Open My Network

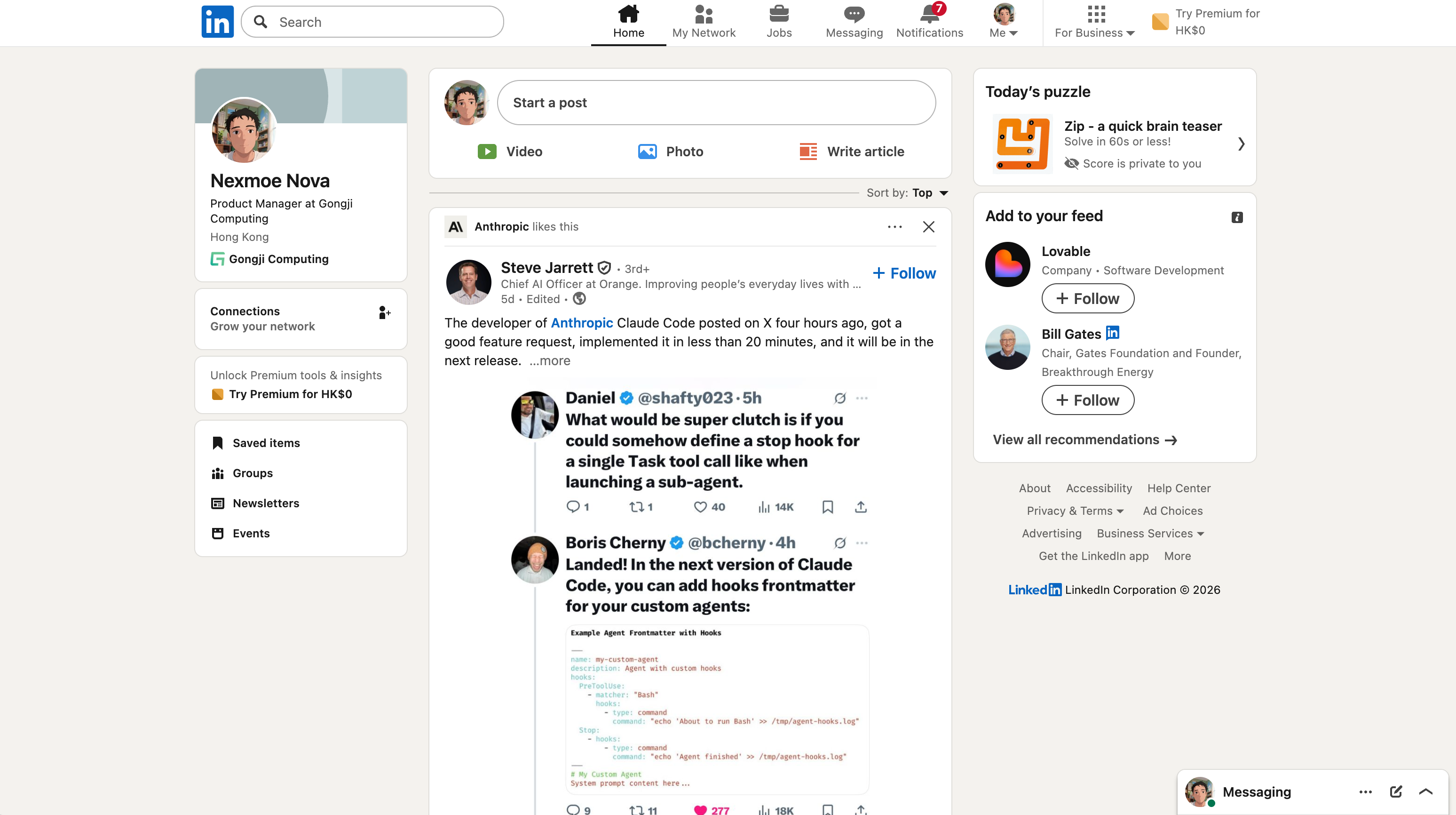[x=704, y=22]
